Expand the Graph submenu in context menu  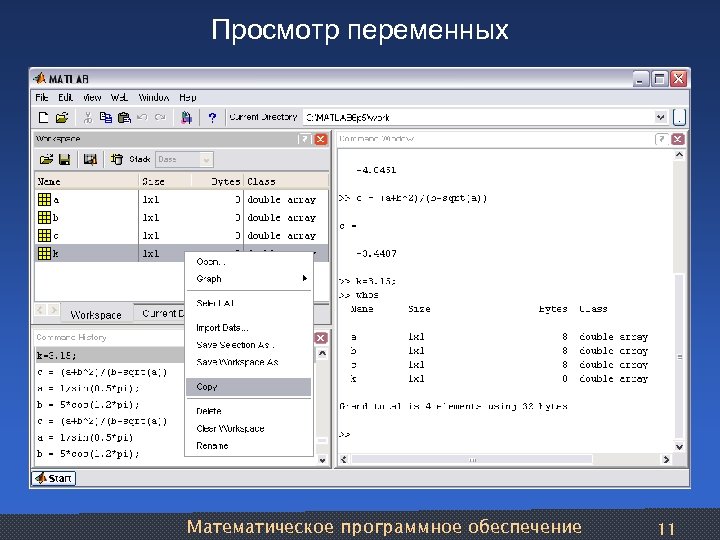tap(248, 279)
